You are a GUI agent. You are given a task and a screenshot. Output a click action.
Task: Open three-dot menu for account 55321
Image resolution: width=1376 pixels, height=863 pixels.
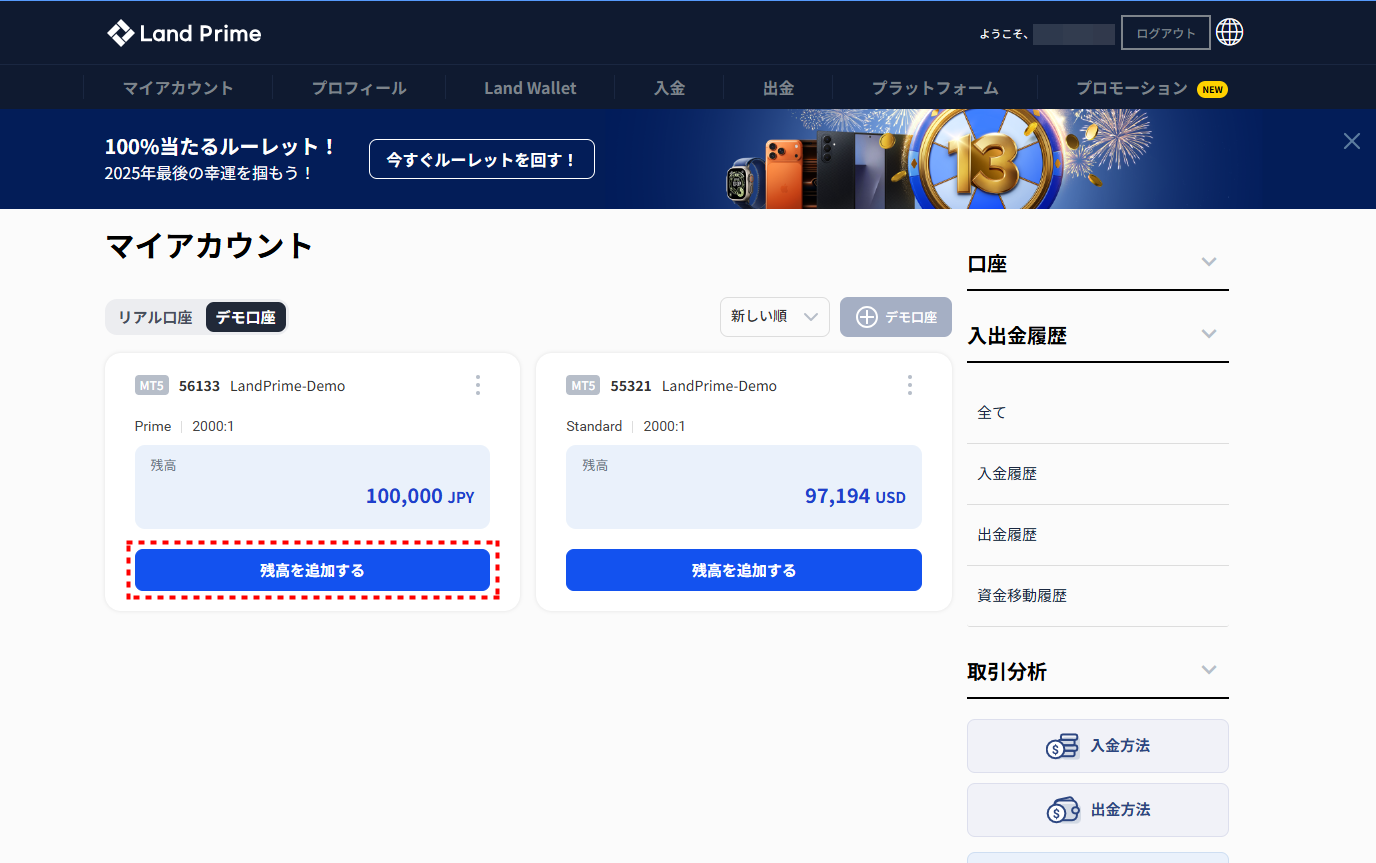pos(910,385)
